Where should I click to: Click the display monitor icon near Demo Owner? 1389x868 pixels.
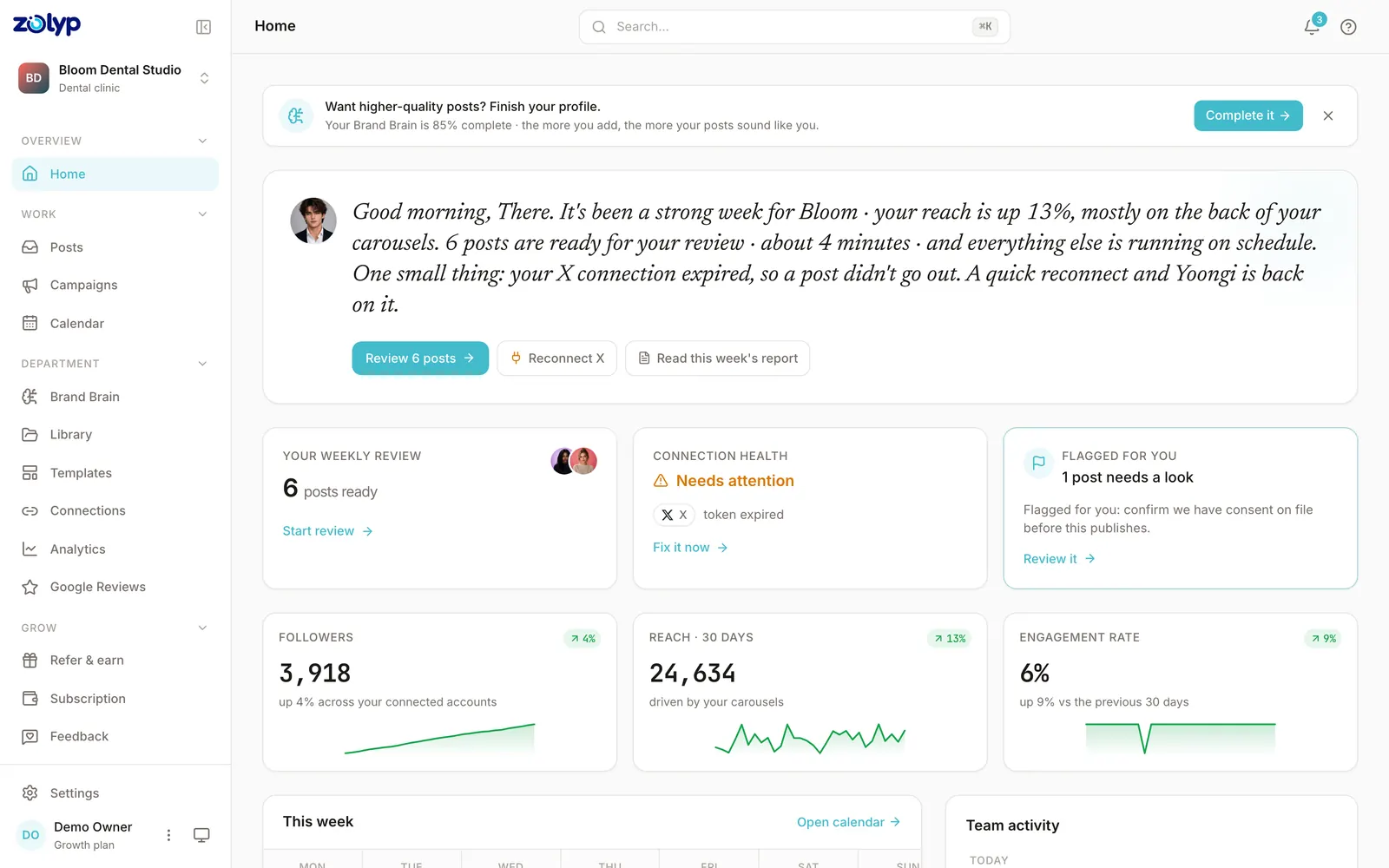[x=201, y=835]
